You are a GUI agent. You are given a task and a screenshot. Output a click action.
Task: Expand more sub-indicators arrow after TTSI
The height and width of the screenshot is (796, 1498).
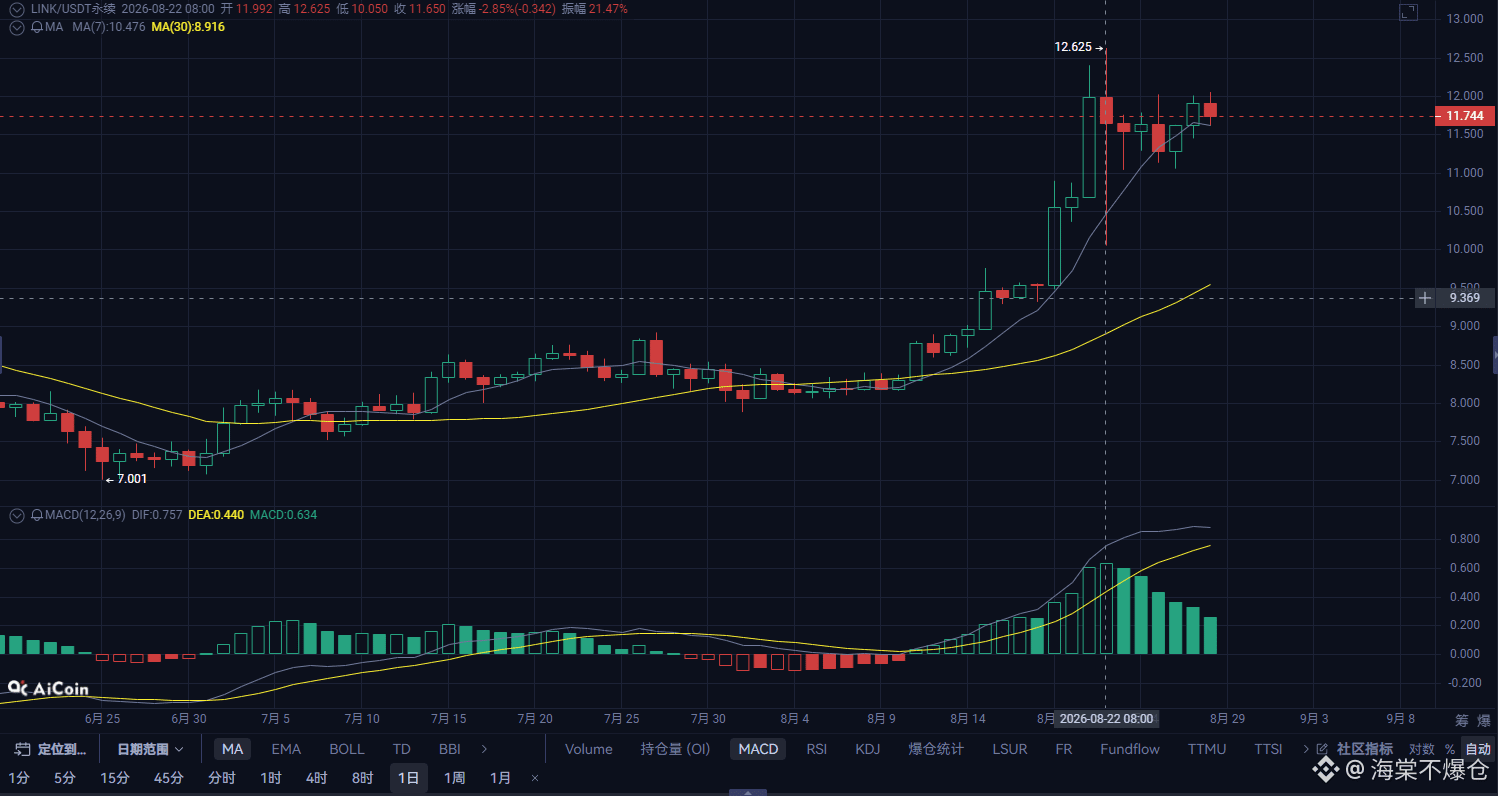[1306, 749]
